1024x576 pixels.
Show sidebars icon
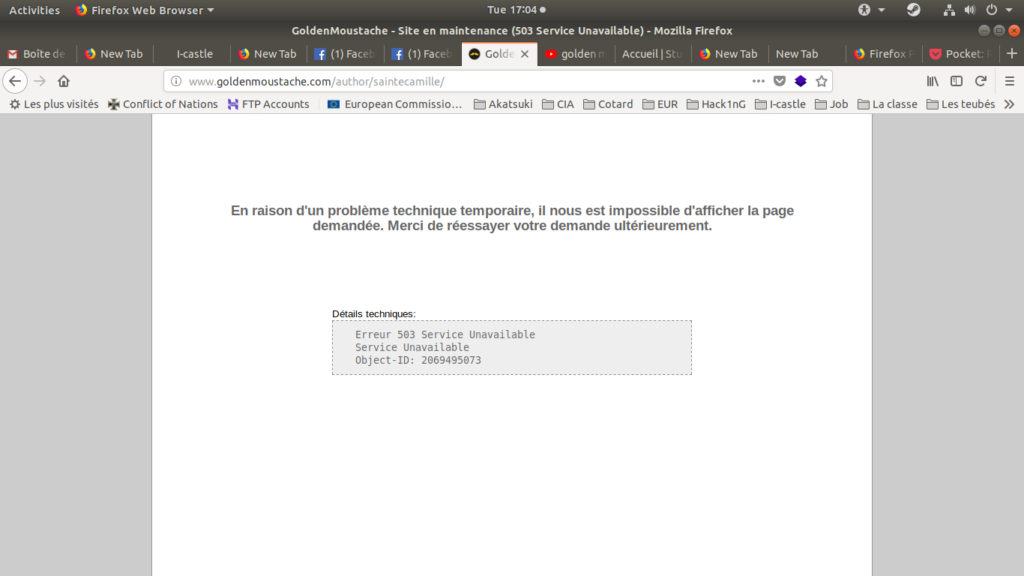click(x=957, y=81)
